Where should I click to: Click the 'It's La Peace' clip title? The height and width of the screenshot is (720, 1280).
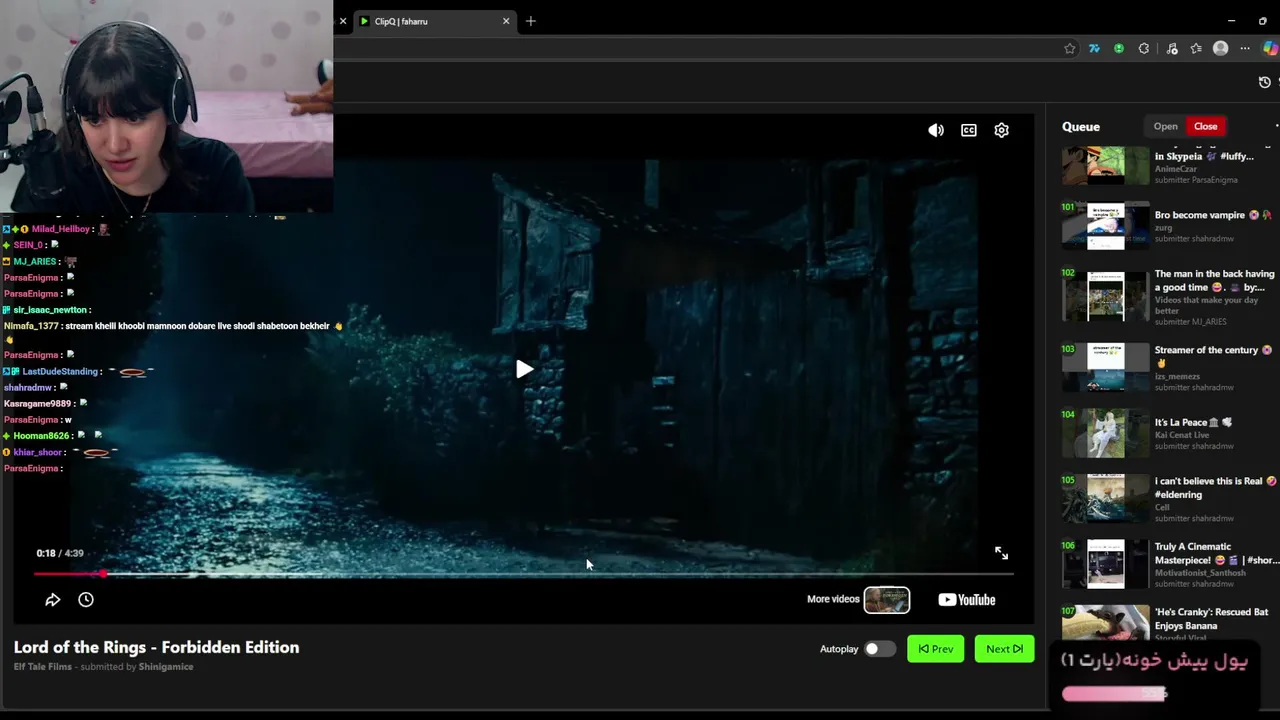coord(1193,422)
